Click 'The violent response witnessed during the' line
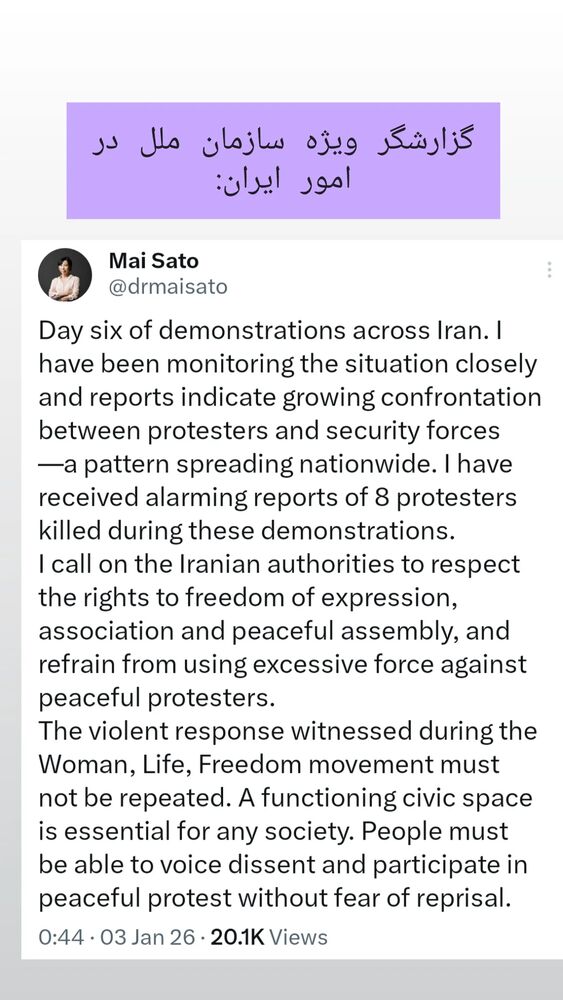This screenshot has height=1000, width=563. (288, 730)
